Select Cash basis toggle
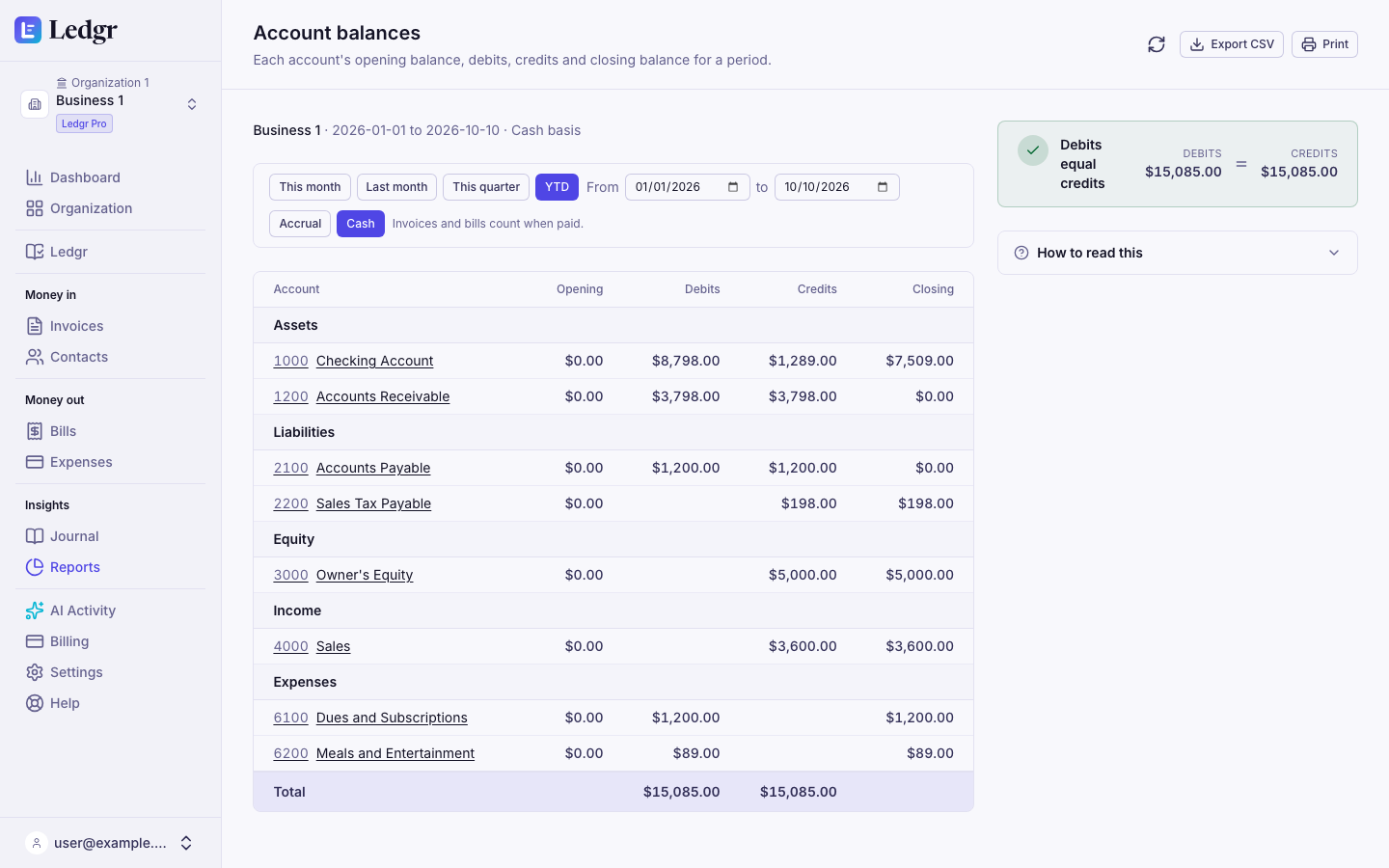This screenshot has width=1389, height=868. click(361, 224)
